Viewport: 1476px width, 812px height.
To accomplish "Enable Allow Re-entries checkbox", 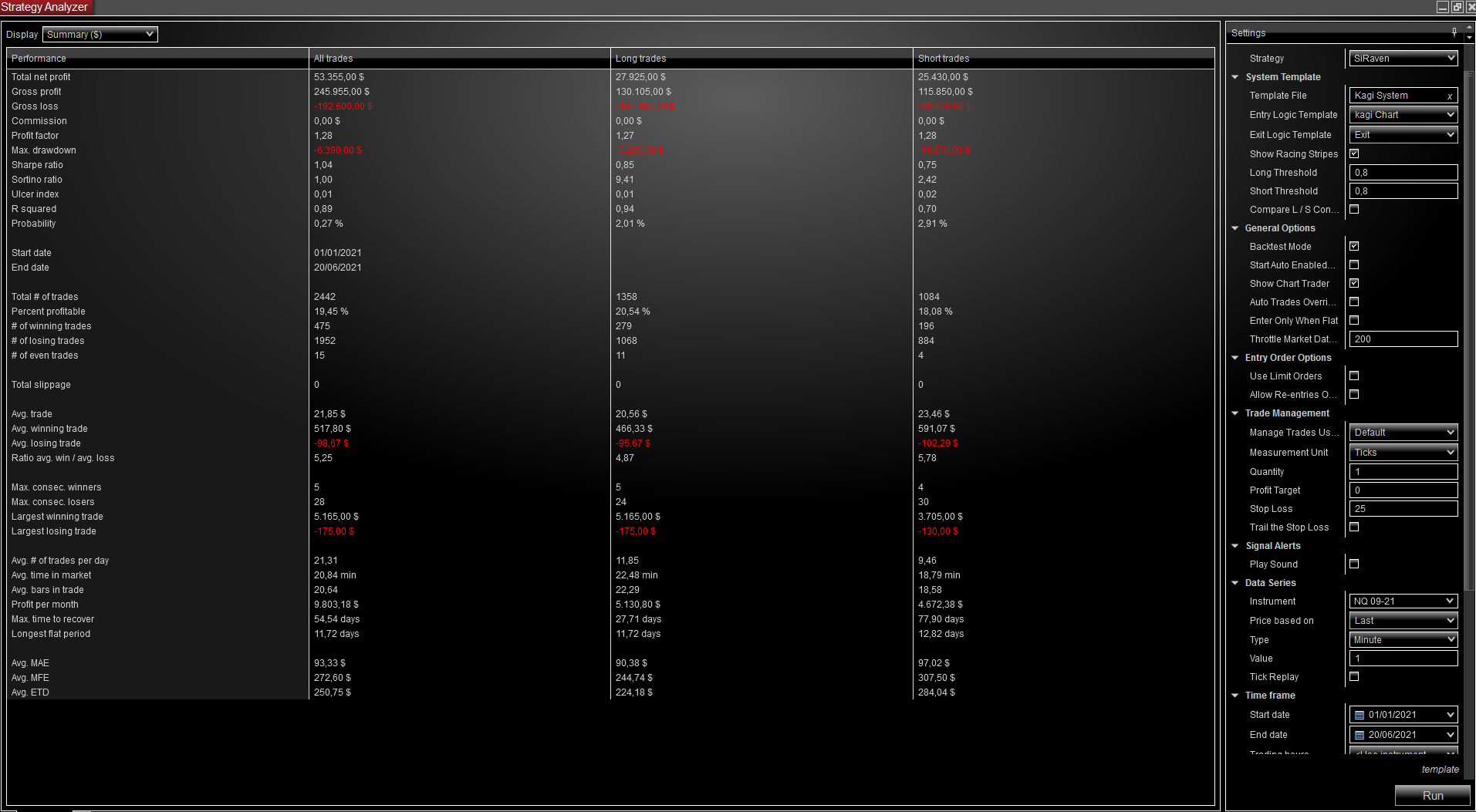I will pos(1354,395).
